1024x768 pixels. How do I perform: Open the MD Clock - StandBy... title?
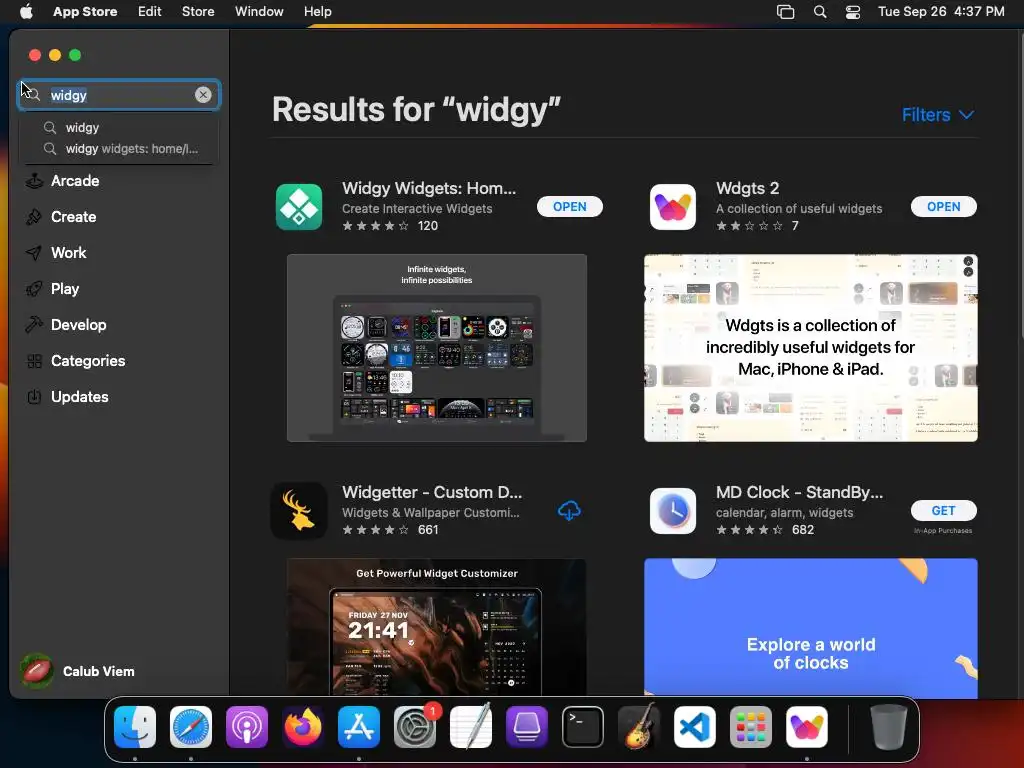(x=799, y=492)
